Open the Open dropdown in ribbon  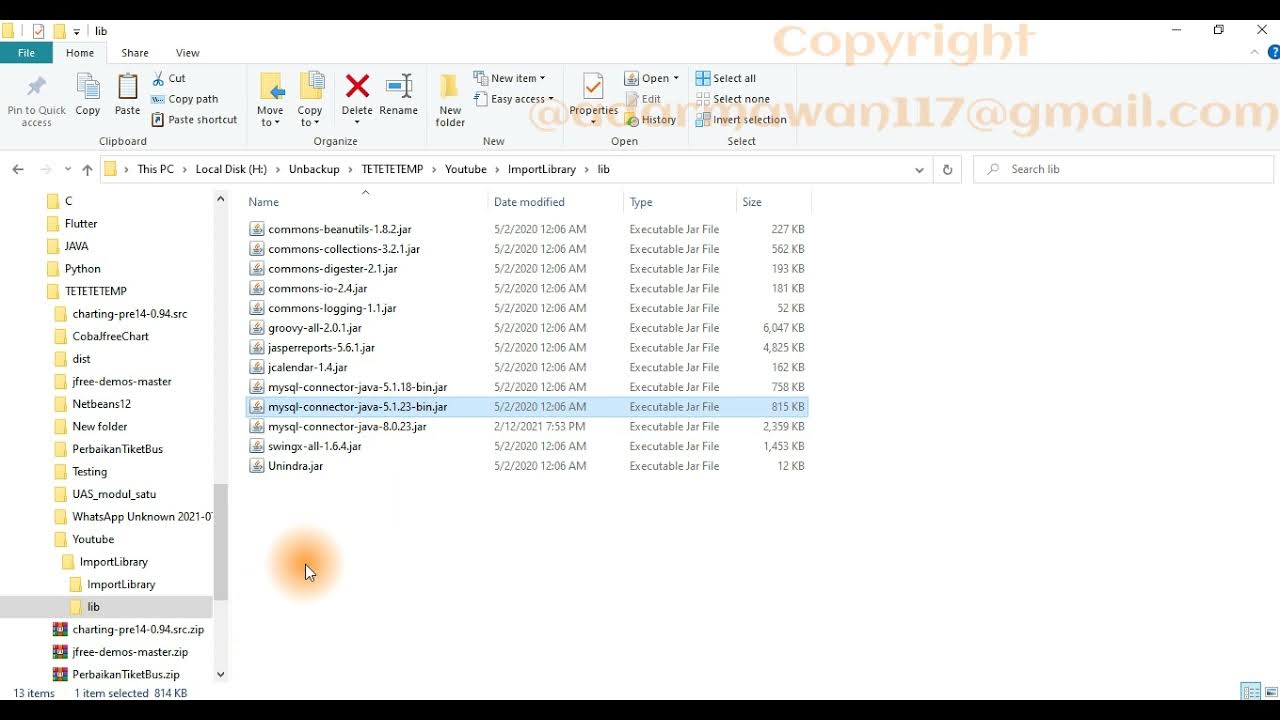point(652,78)
